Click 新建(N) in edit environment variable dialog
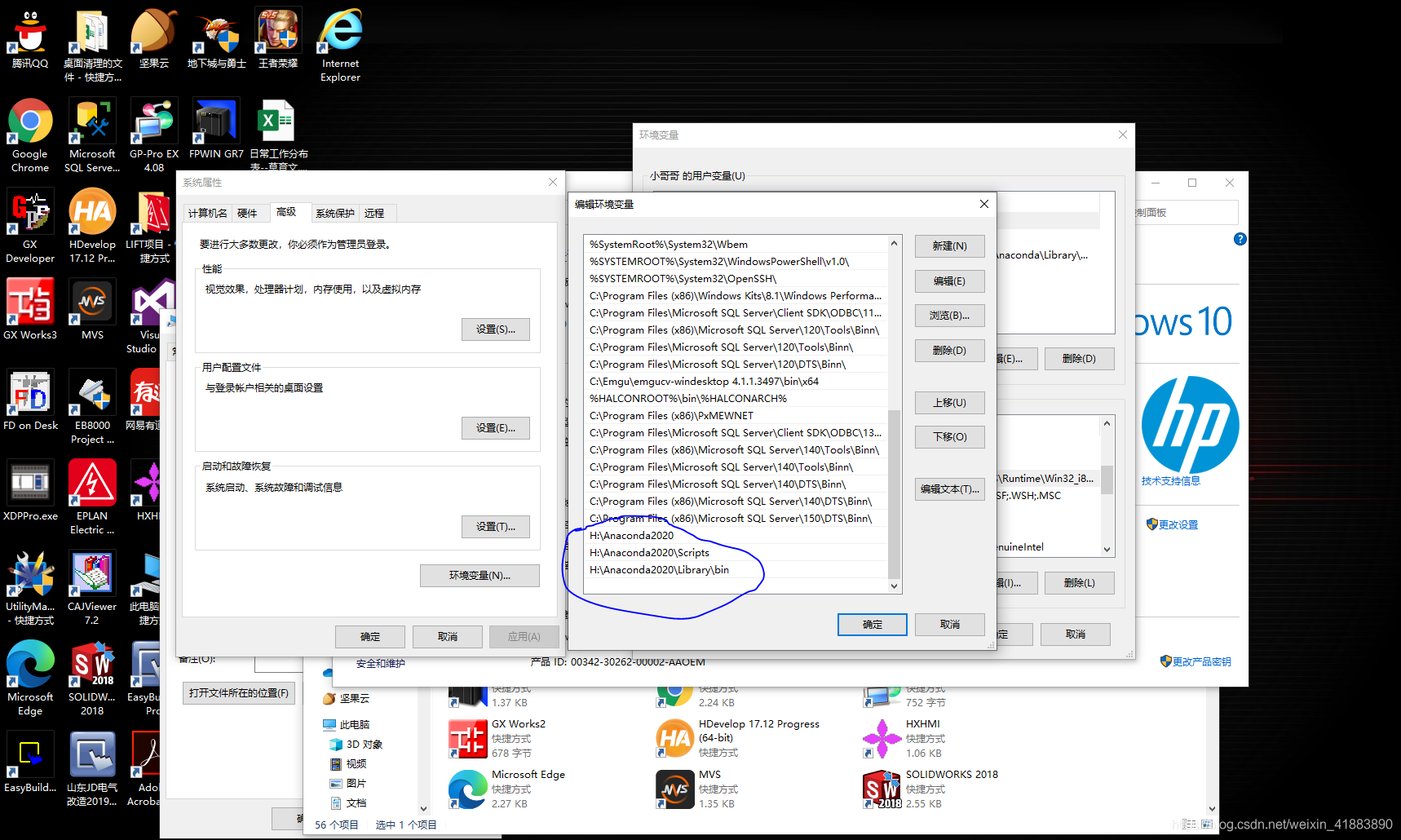1401x840 pixels. pyautogui.click(x=949, y=246)
